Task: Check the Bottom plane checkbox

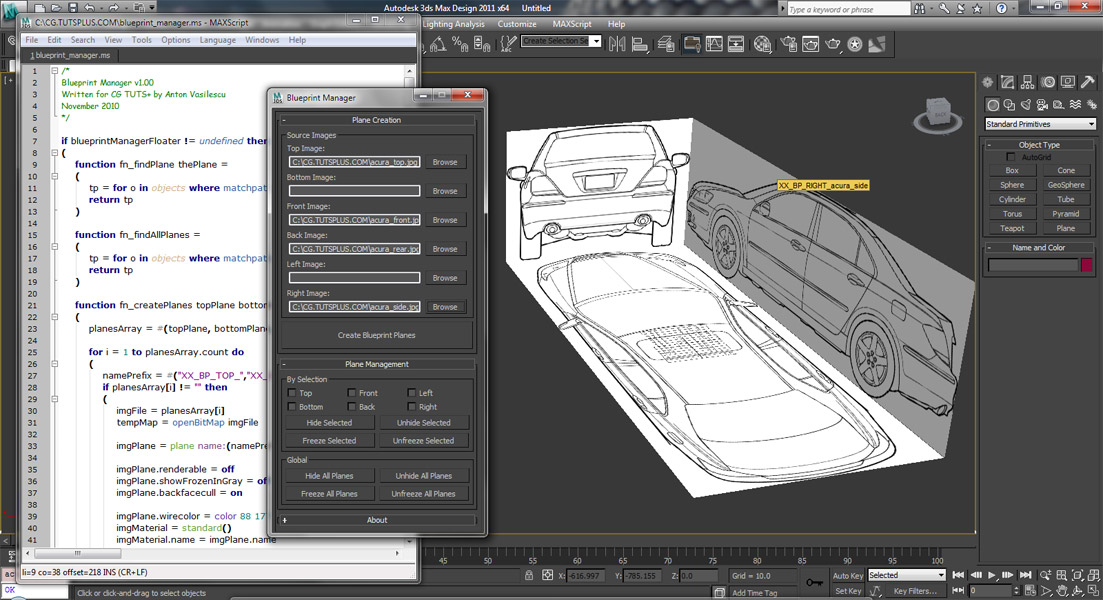Action: point(292,407)
